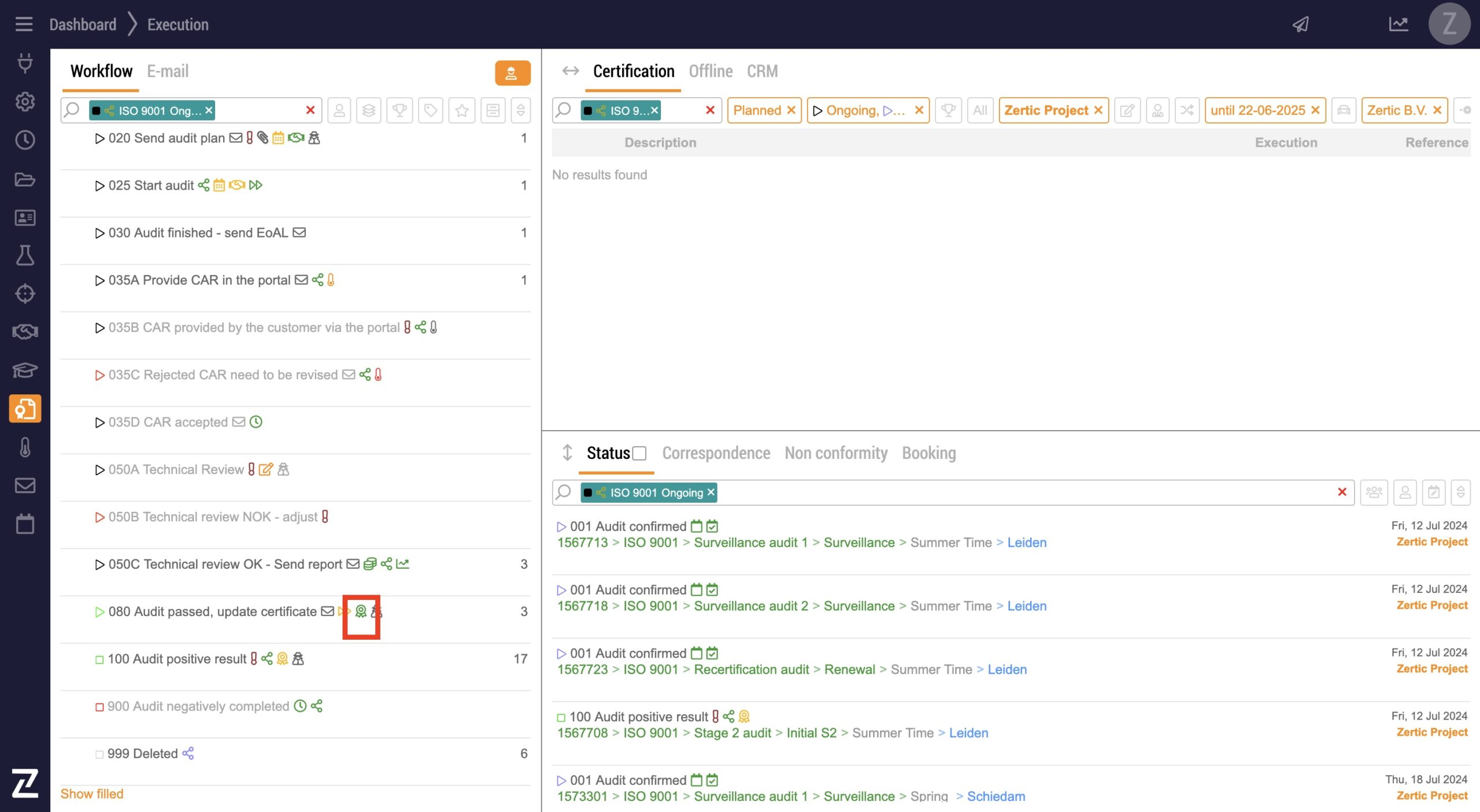Click the flask icon in sidebar
This screenshot has width=1480, height=812.
(25, 255)
